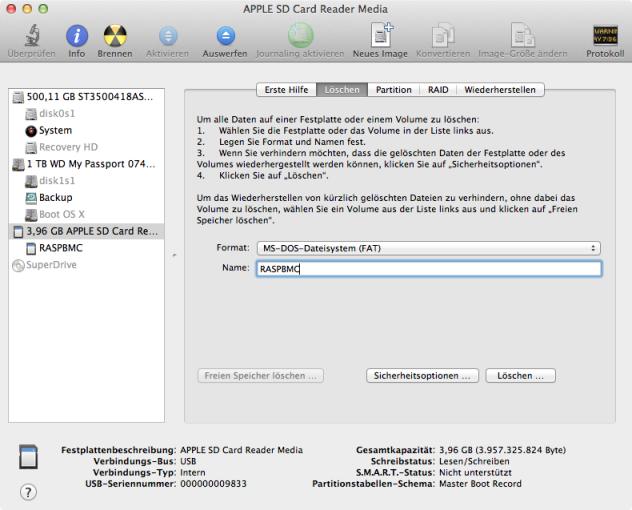Image resolution: width=632 pixels, height=510 pixels.
Task: Select disk0s1 in the sidebar
Action: coord(86,114)
